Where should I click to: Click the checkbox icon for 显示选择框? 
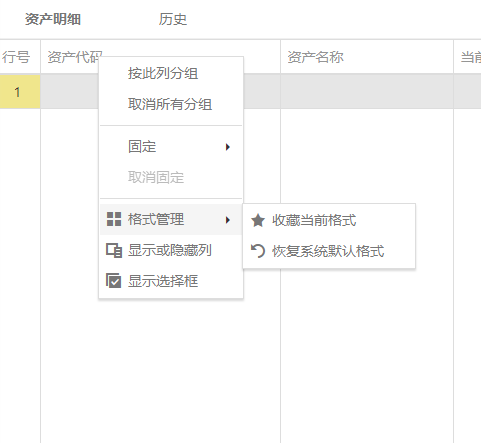pyautogui.click(x=113, y=281)
